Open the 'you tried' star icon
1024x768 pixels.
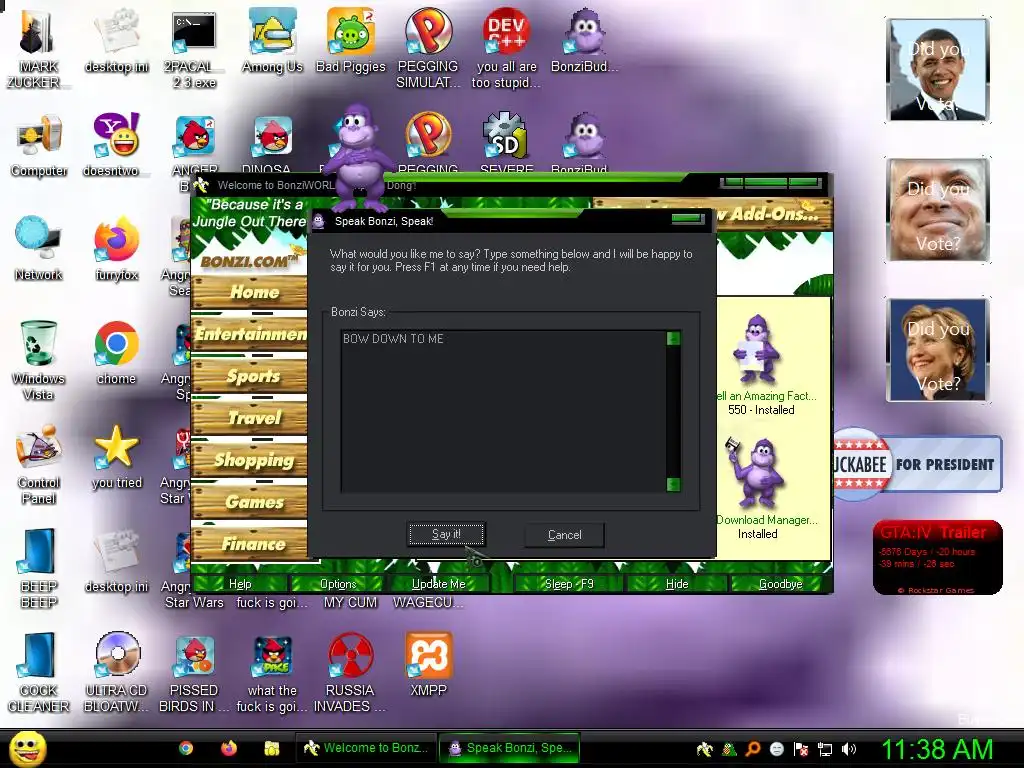(116, 457)
